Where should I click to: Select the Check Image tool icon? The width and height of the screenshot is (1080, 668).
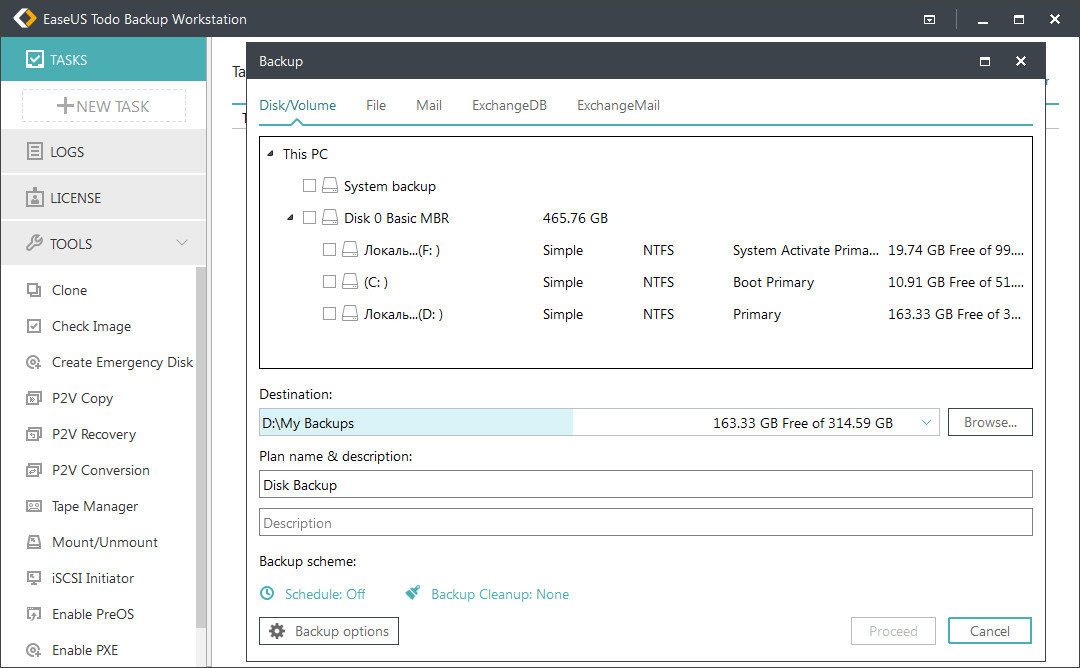point(34,326)
